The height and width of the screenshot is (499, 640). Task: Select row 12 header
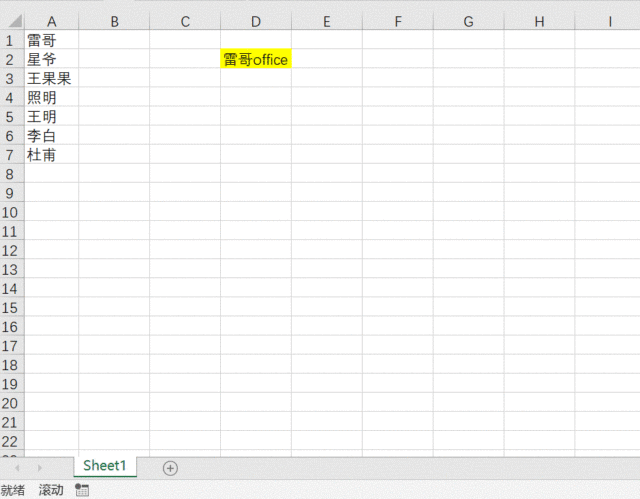12,251
